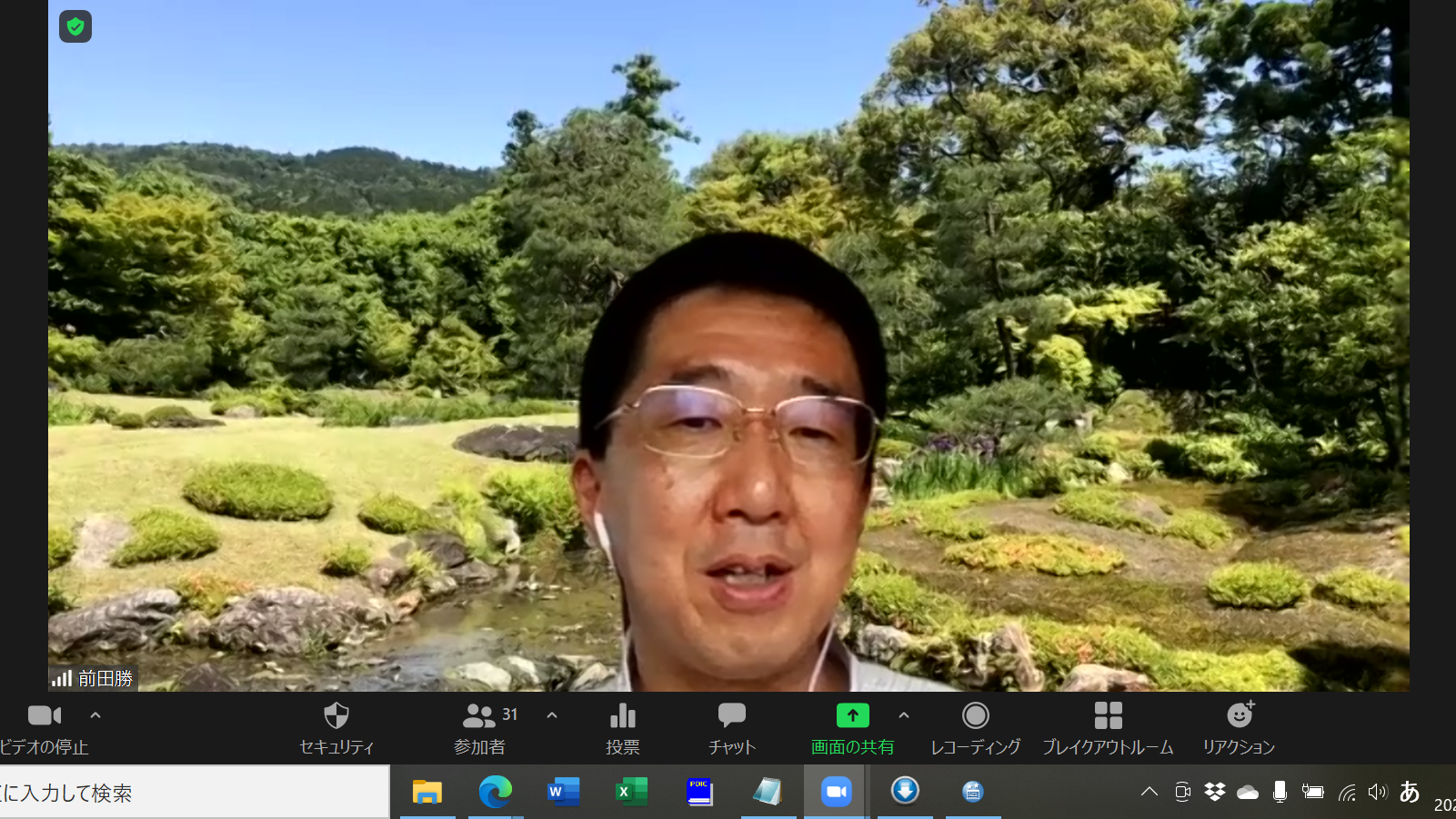The image size is (1456, 819).
Task: Click the green encryption shield icon
Action: (x=75, y=27)
